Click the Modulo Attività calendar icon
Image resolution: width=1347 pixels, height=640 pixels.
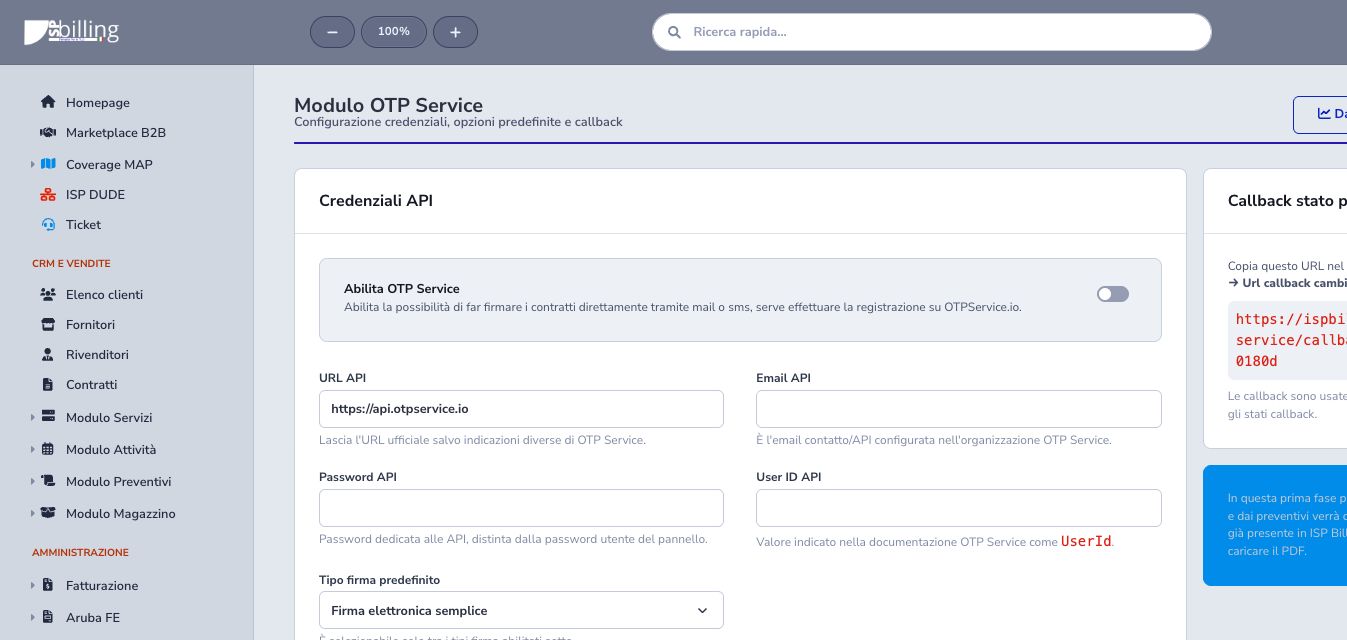tap(48, 449)
